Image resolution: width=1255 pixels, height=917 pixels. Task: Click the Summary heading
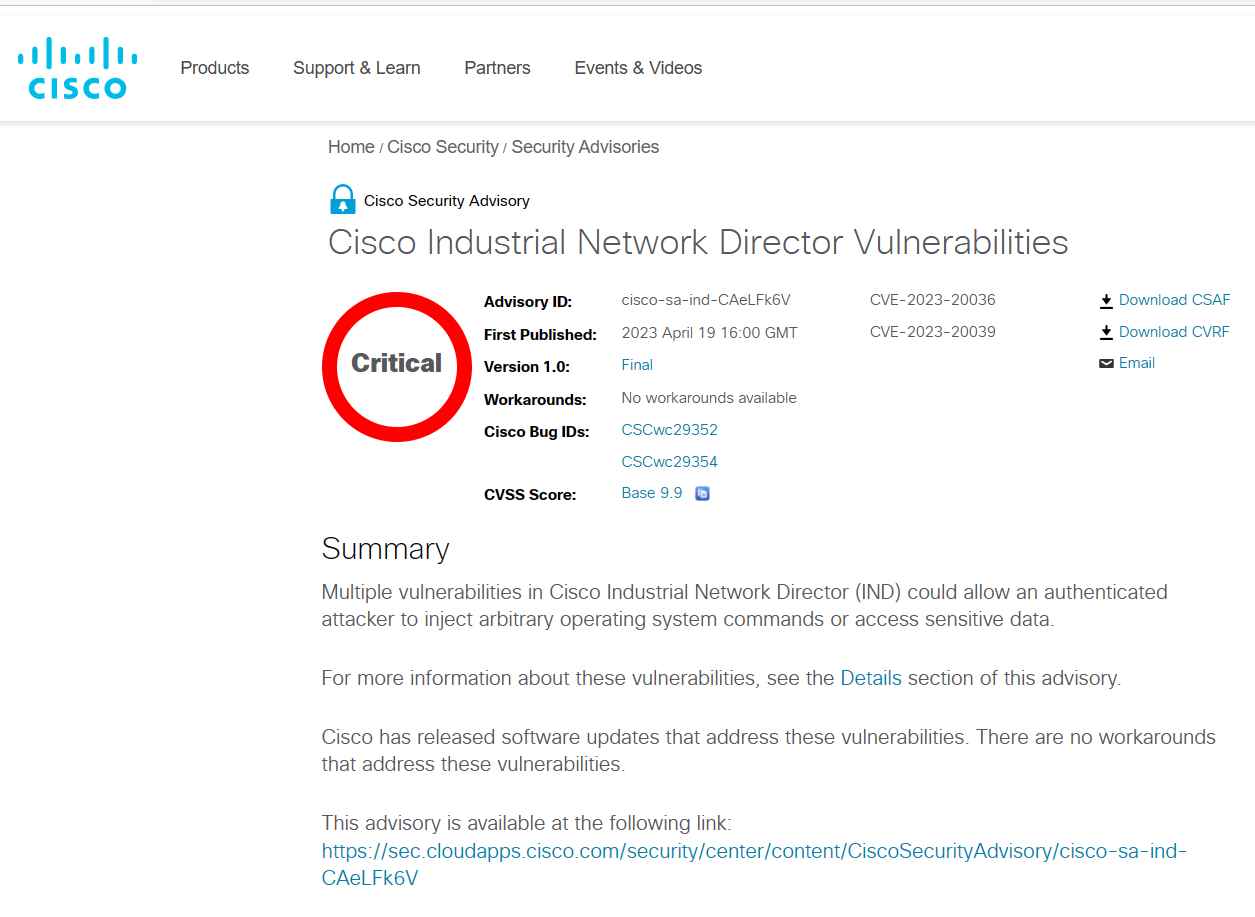coord(385,549)
